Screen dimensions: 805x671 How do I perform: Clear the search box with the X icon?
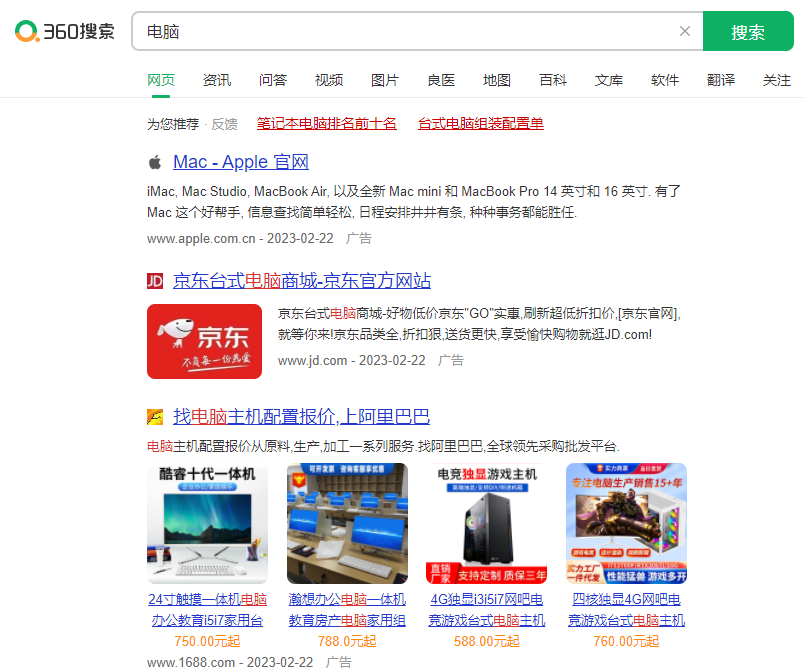pos(685,31)
